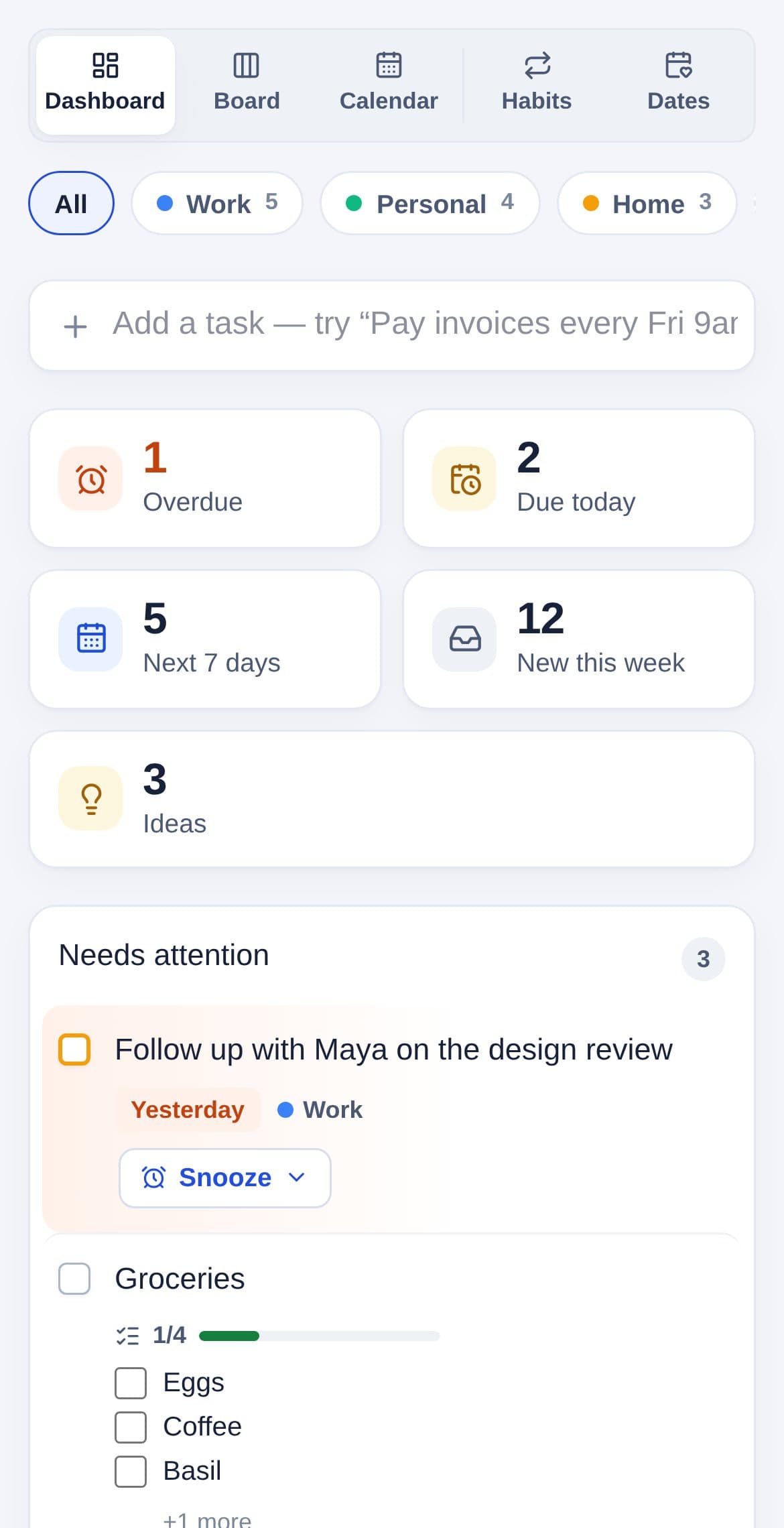Filter tasks by Work category
Screen dimensions: 784x1528
[x=217, y=203]
